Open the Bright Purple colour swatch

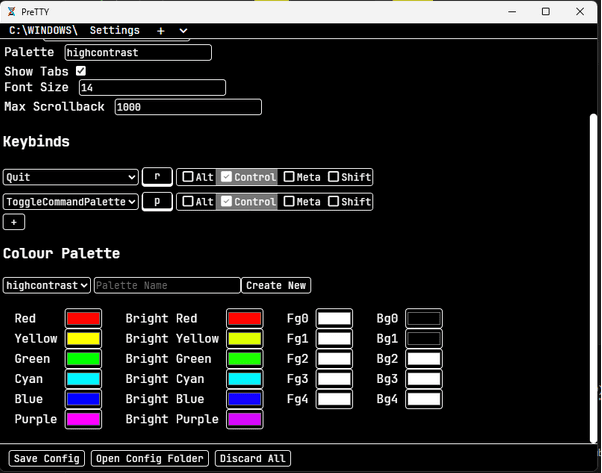pyautogui.click(x=244, y=419)
